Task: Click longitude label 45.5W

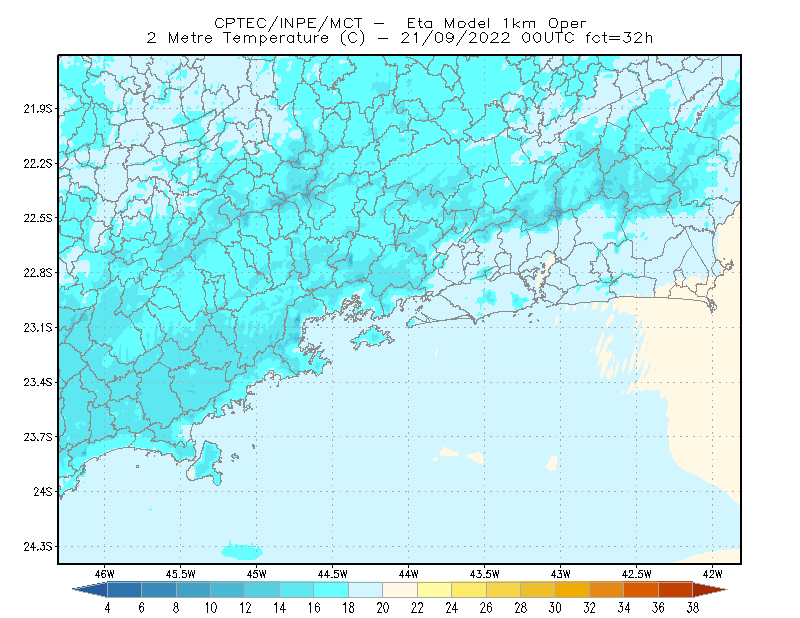Action: pos(181,574)
